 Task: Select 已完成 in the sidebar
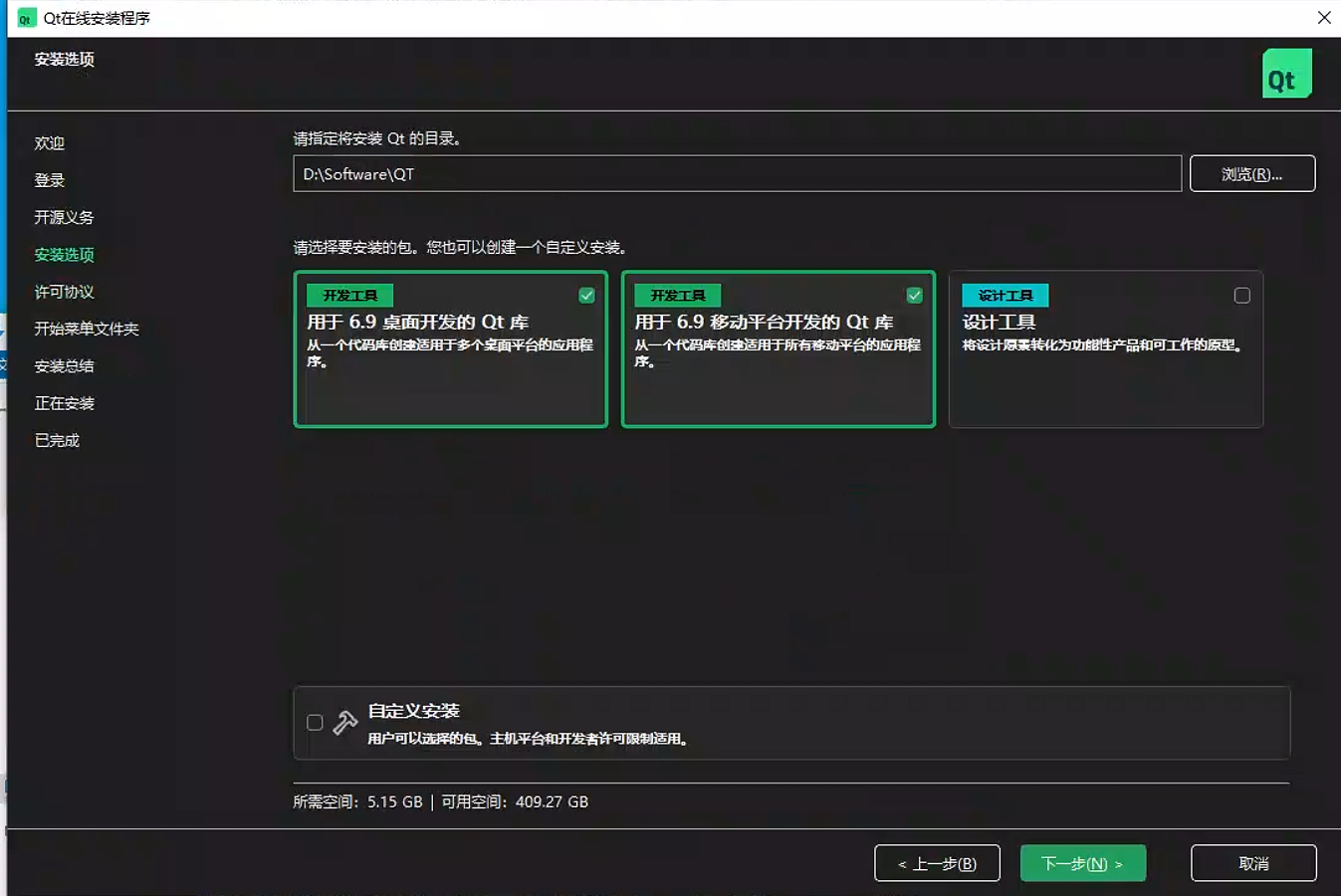(57, 440)
